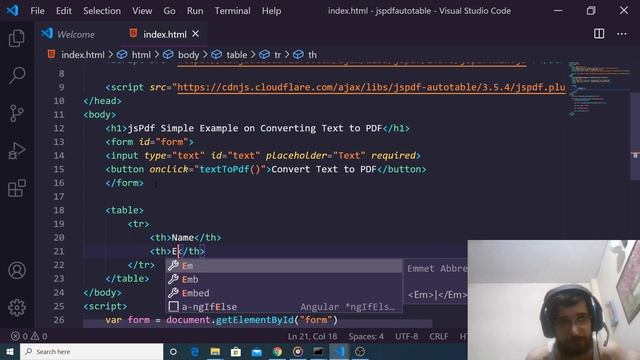This screenshot has height=360, width=640.
Task: Open the Windows Start button
Action: click(9, 351)
